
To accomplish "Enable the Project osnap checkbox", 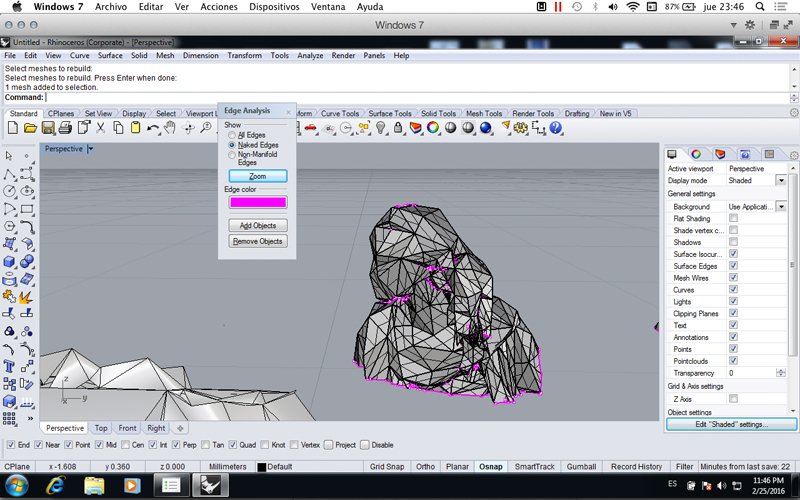I will pyautogui.click(x=329, y=445).
